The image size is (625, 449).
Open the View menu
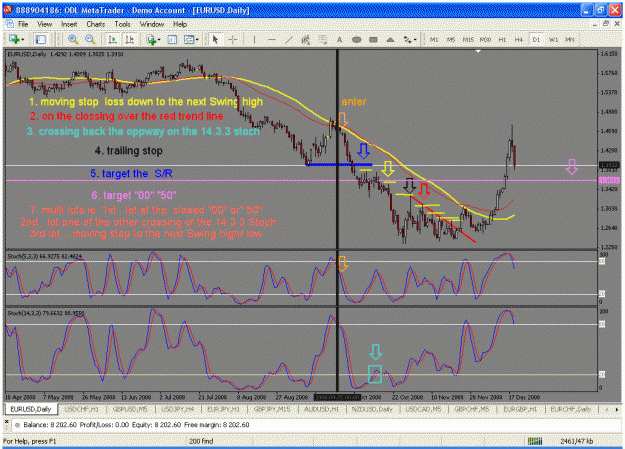coord(45,24)
